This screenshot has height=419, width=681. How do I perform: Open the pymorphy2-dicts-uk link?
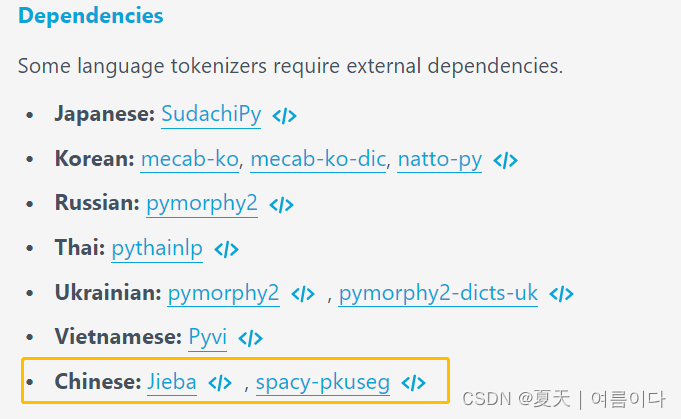438,293
